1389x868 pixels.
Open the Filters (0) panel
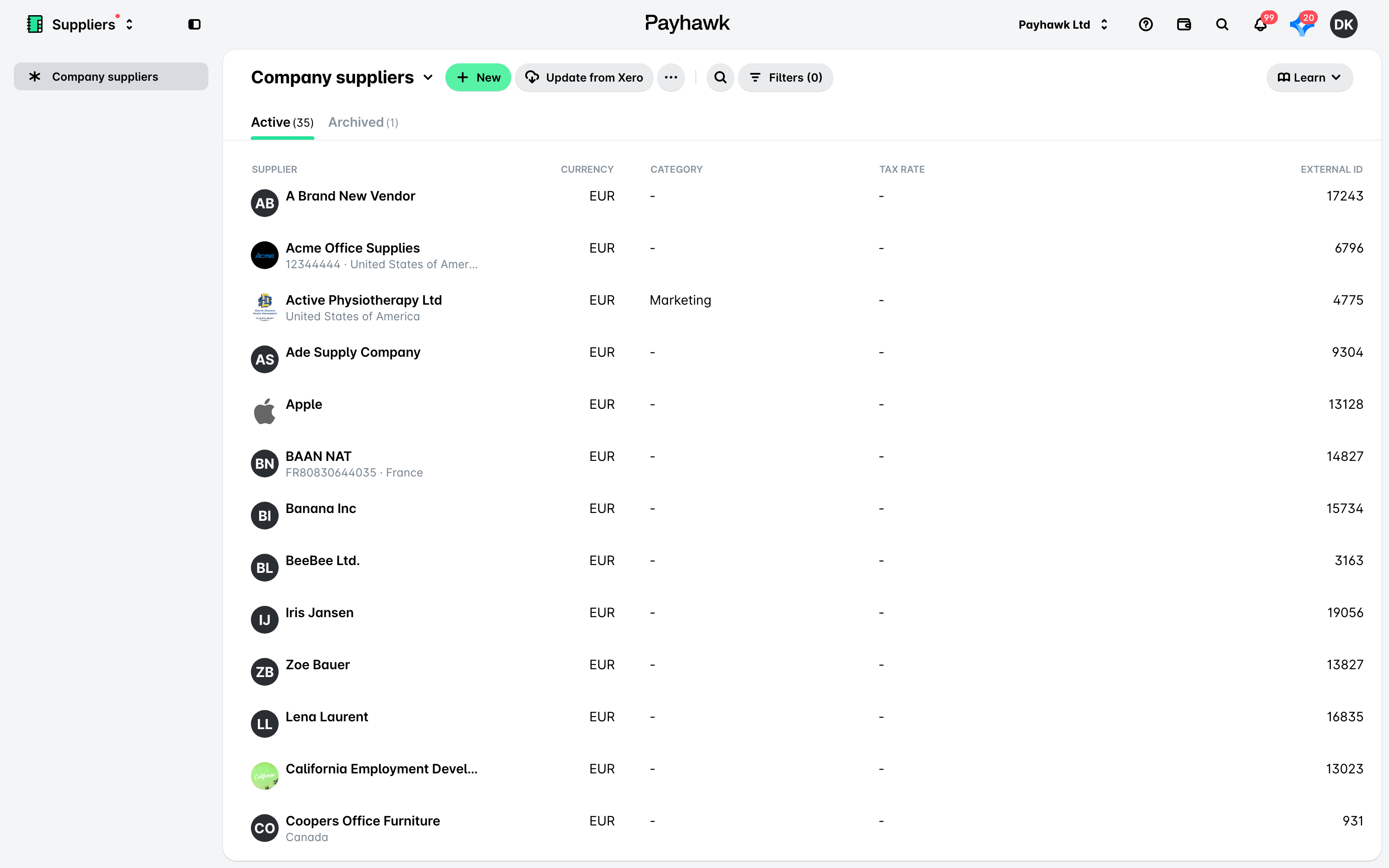(x=786, y=78)
